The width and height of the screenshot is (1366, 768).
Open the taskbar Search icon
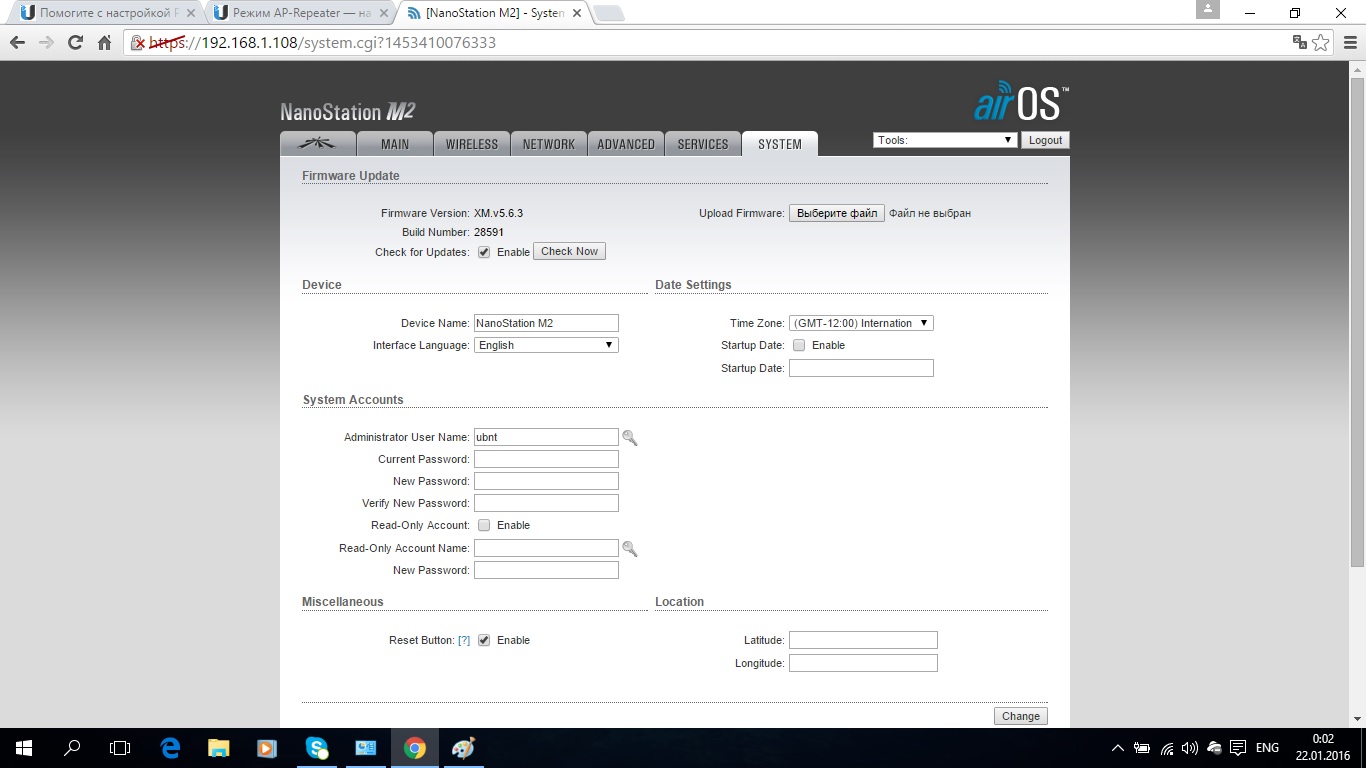(x=72, y=748)
